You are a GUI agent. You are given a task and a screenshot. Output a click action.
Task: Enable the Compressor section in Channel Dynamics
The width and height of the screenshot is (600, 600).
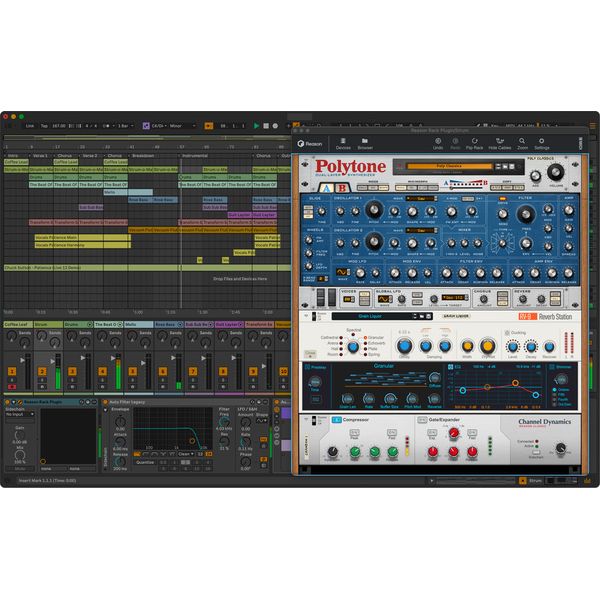[x=336, y=420]
